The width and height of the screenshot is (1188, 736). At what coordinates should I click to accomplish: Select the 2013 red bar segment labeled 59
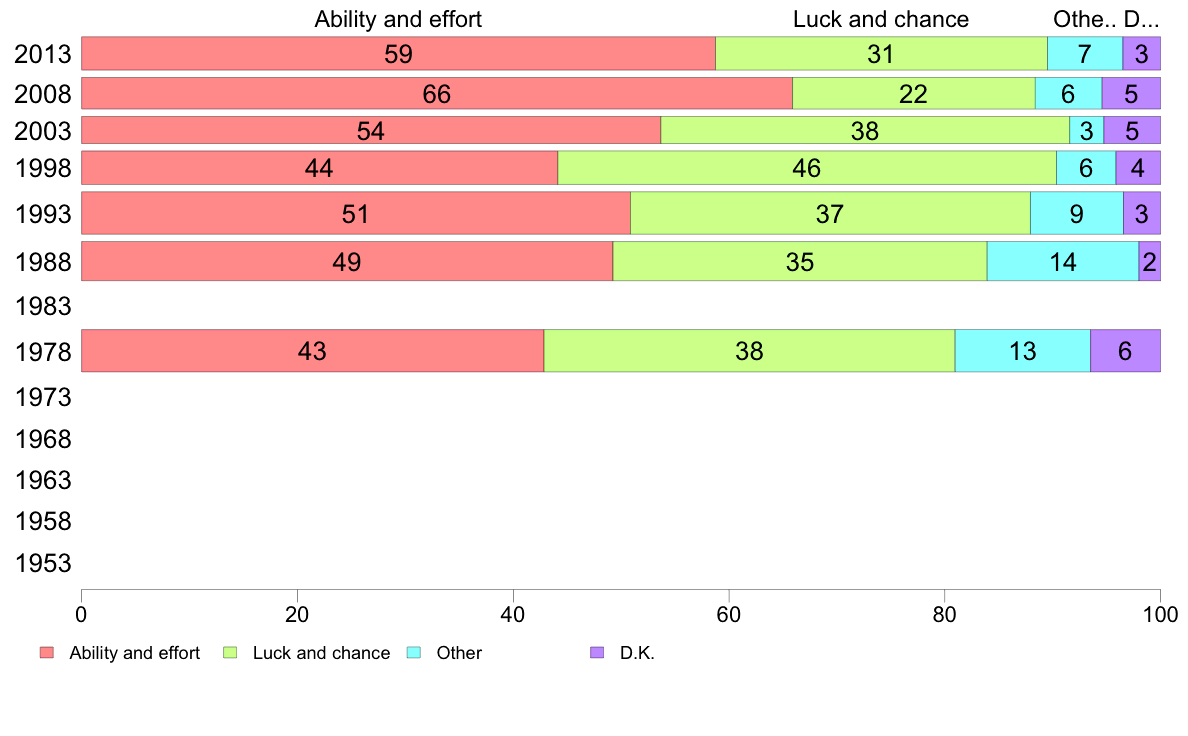399,54
